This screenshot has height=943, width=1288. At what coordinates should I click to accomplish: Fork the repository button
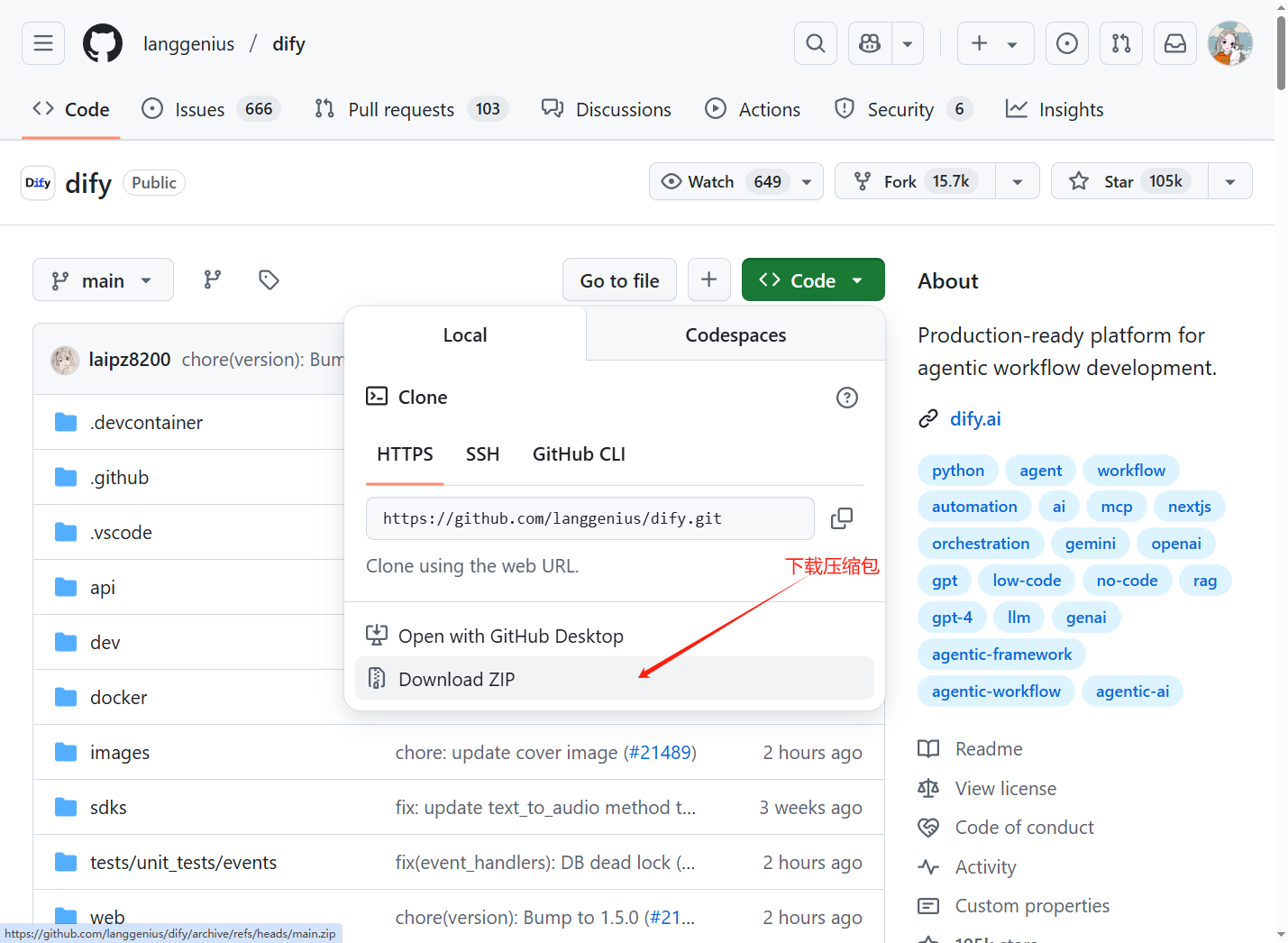(915, 181)
